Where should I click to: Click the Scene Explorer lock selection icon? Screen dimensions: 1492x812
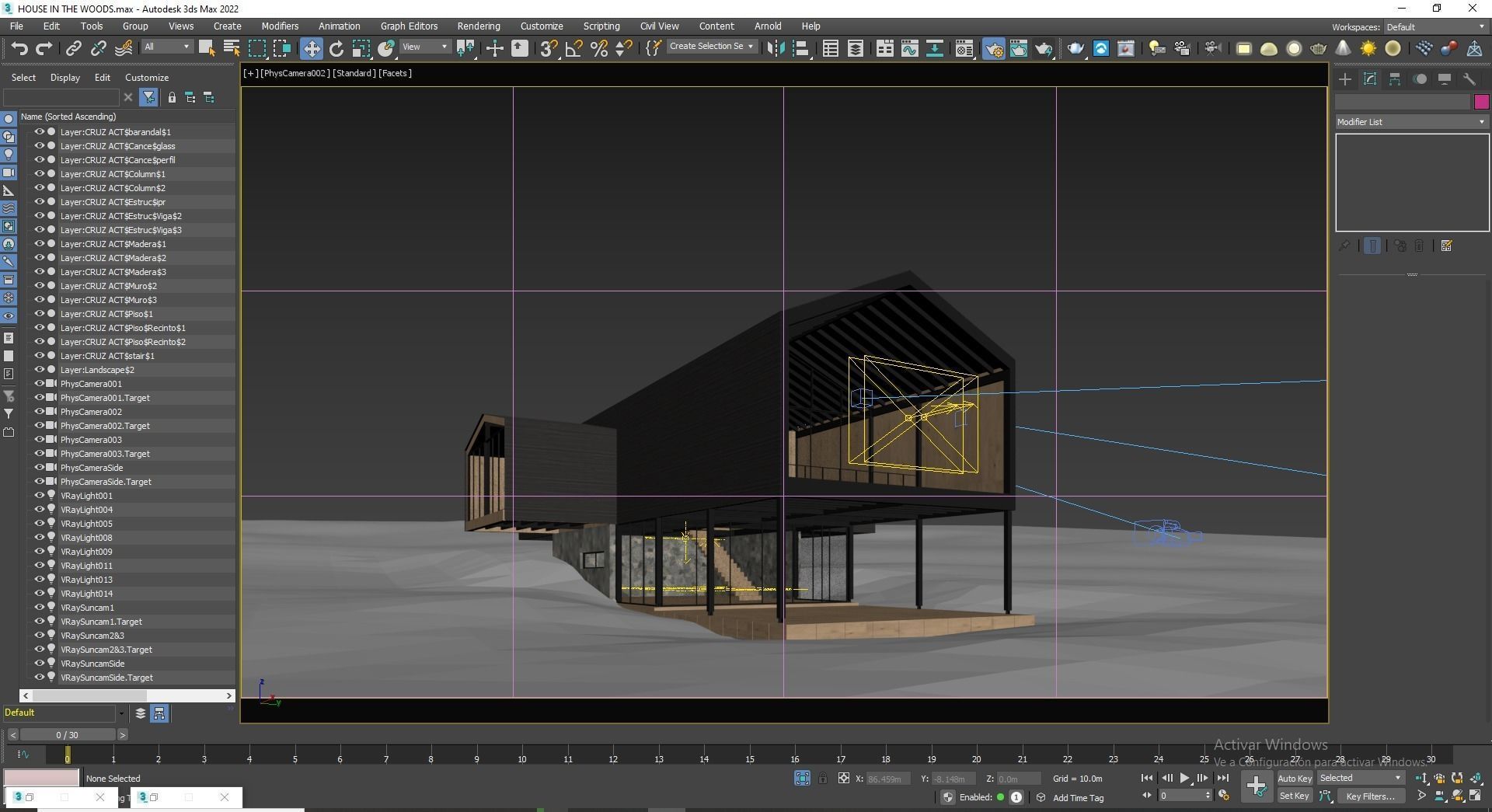click(172, 97)
